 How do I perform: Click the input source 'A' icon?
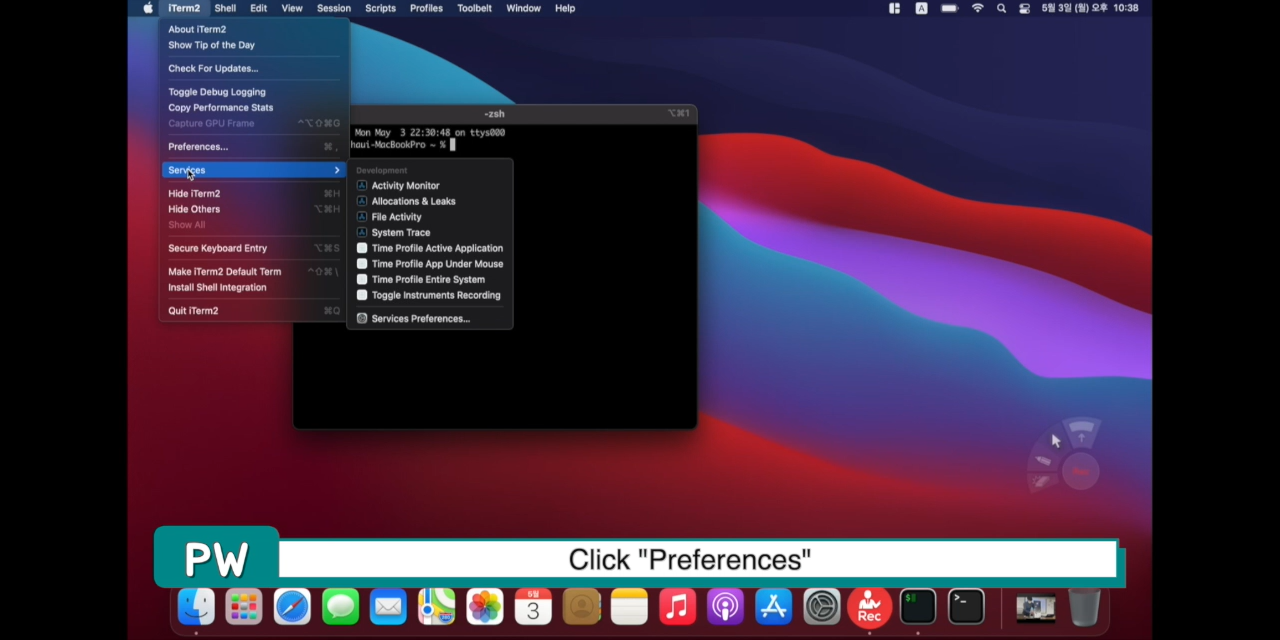[x=921, y=8]
